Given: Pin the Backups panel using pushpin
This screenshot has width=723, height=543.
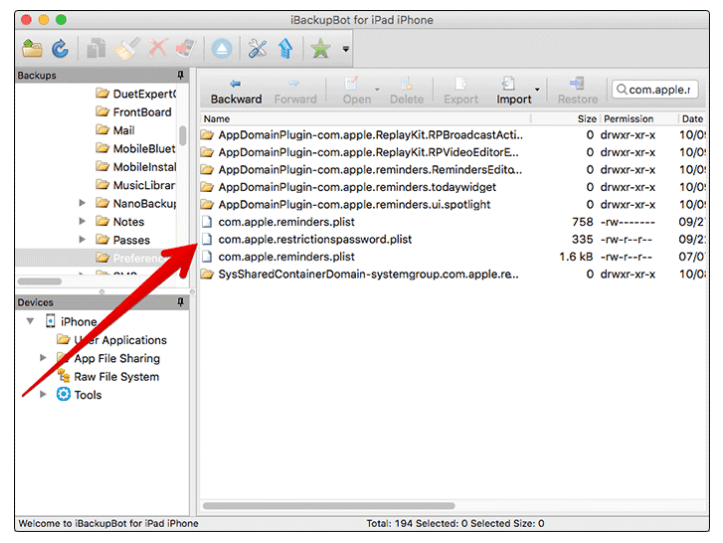Looking at the screenshot, I should click(180, 76).
